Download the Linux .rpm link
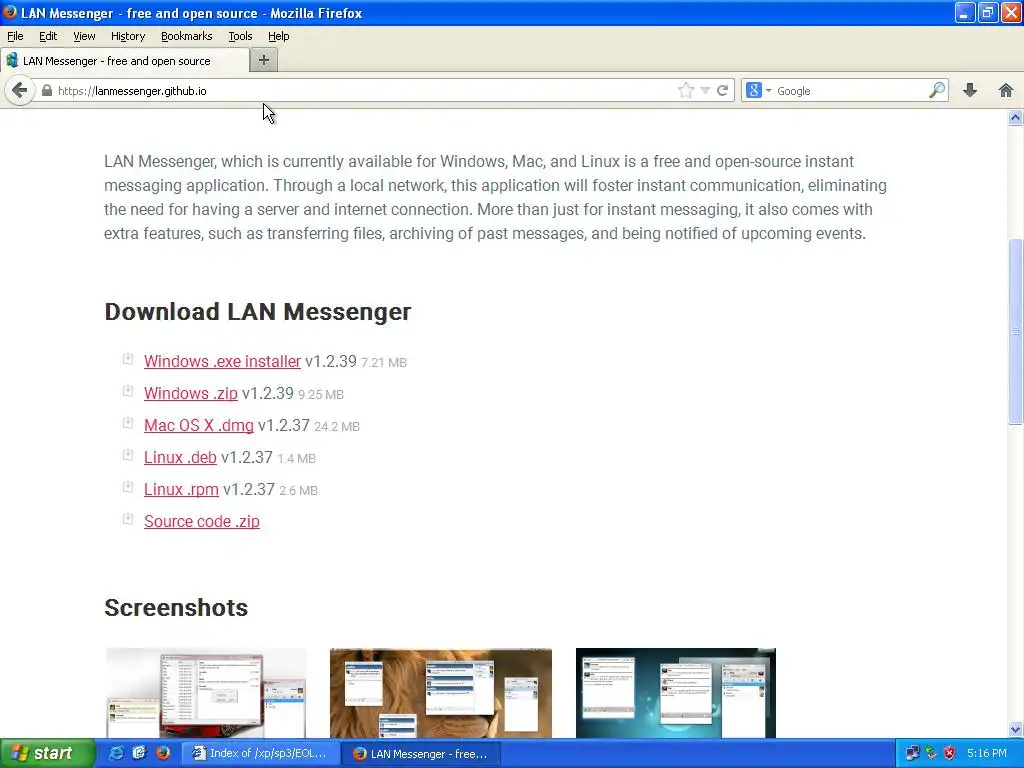The image size is (1024, 768). pos(181,489)
